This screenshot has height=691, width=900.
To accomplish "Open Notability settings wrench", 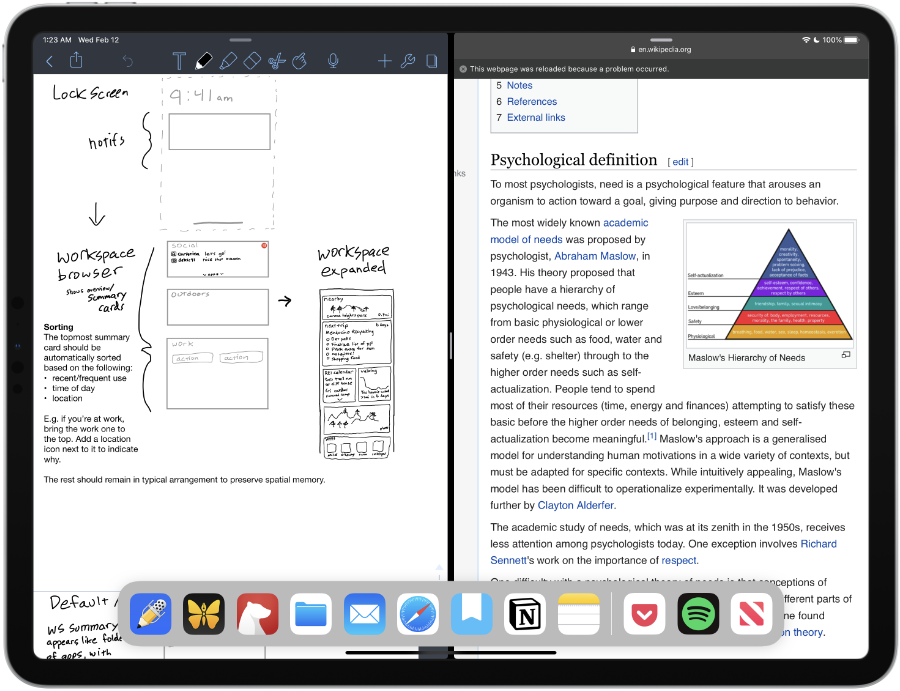I will point(408,61).
